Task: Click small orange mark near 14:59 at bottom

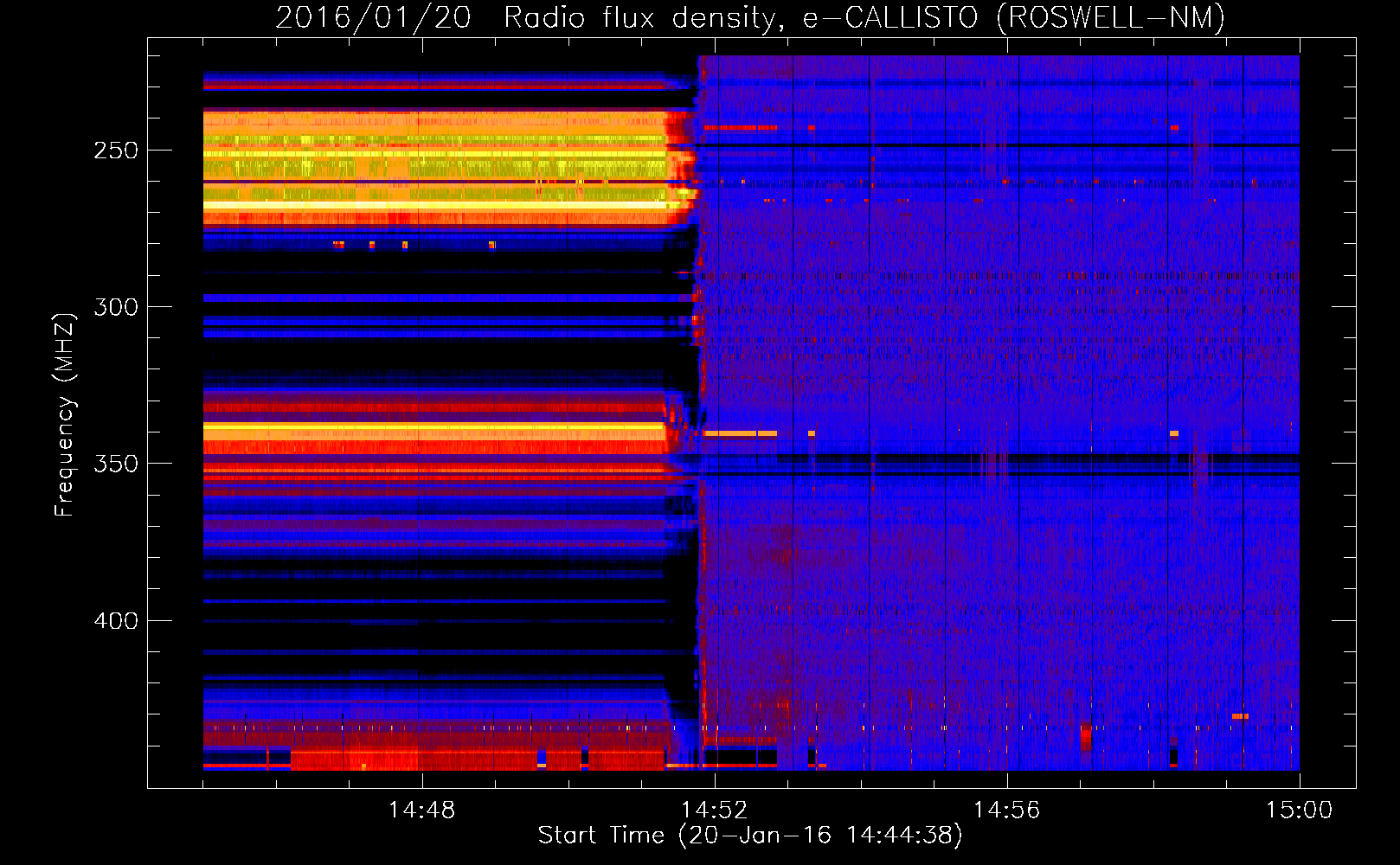Action: 1240,716
